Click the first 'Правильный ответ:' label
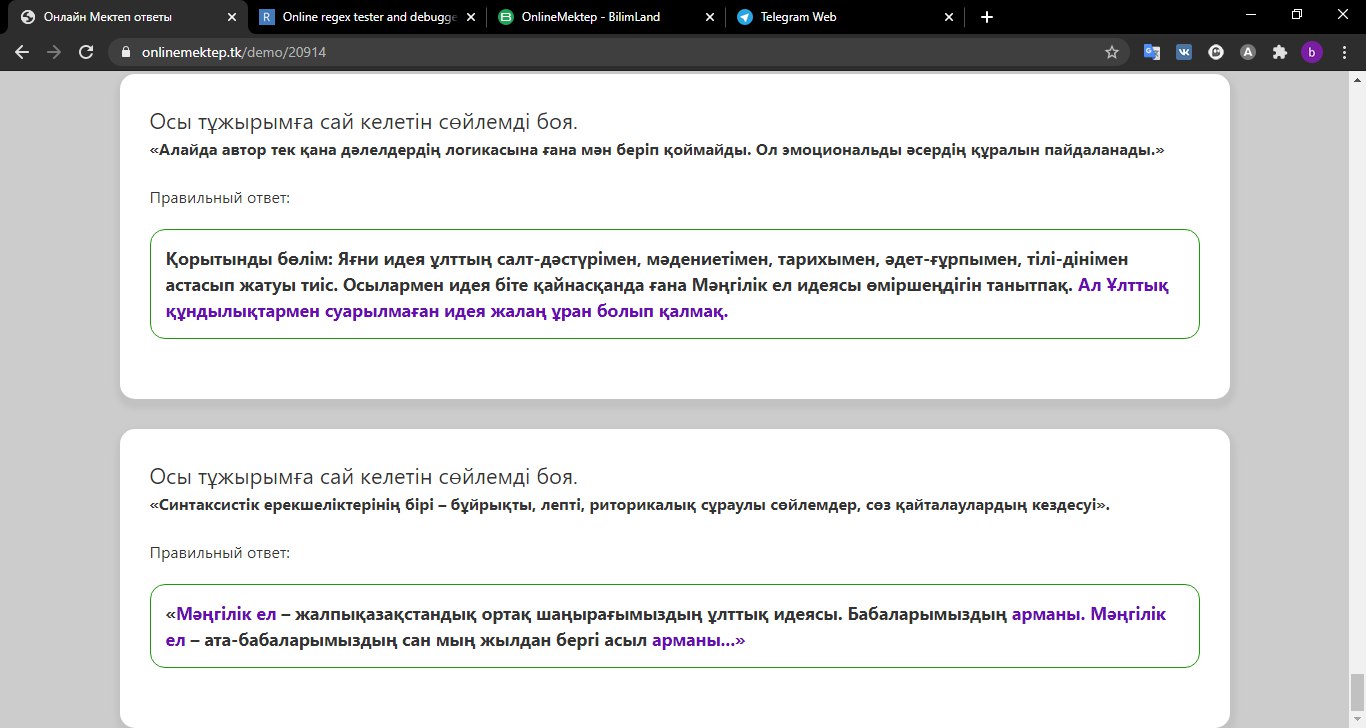The image size is (1366, 728). 220,198
